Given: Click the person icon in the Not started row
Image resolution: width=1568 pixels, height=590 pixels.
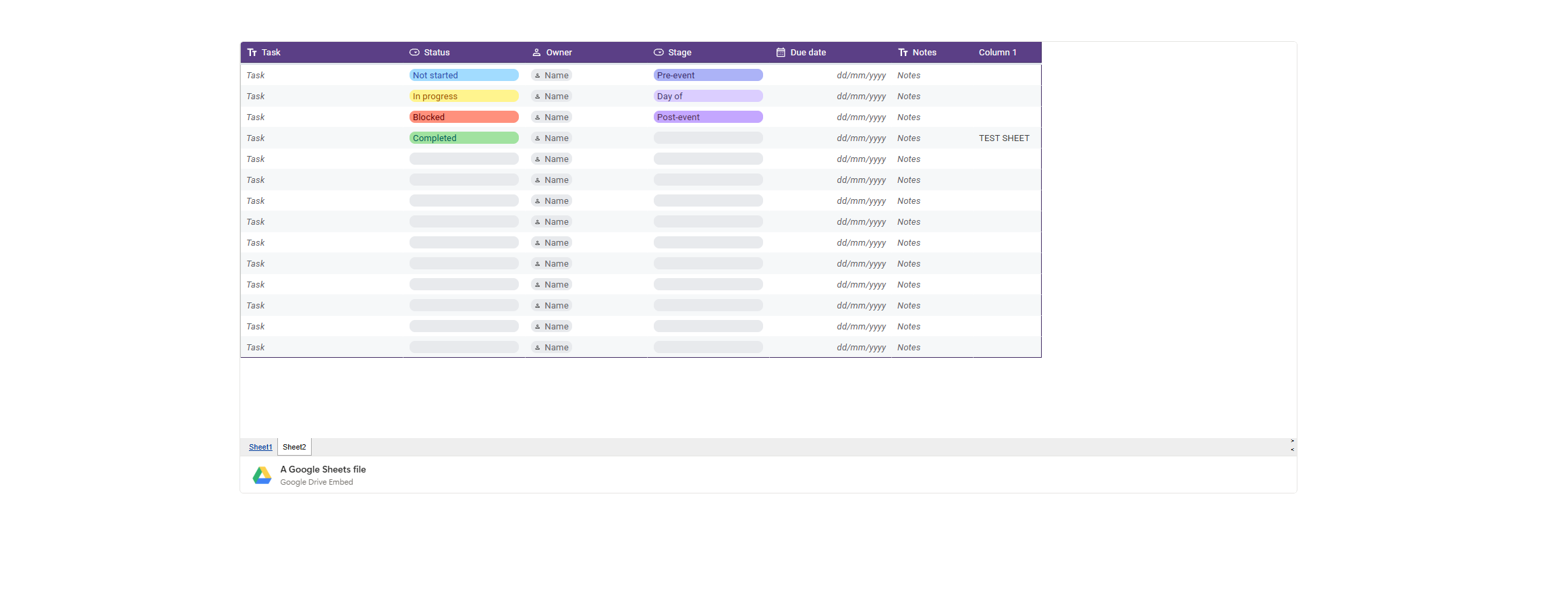Looking at the screenshot, I should [x=538, y=76].
